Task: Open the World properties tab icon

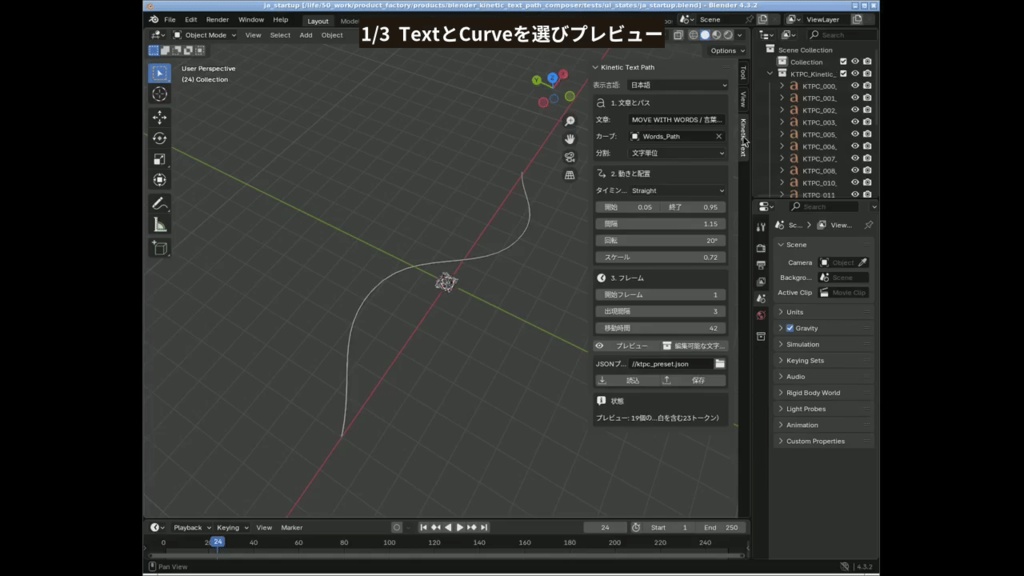Action: click(x=761, y=315)
